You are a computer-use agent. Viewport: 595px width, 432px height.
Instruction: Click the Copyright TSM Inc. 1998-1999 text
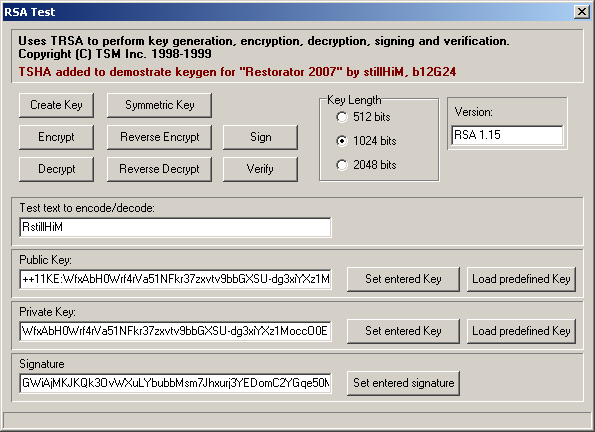click(x=115, y=54)
